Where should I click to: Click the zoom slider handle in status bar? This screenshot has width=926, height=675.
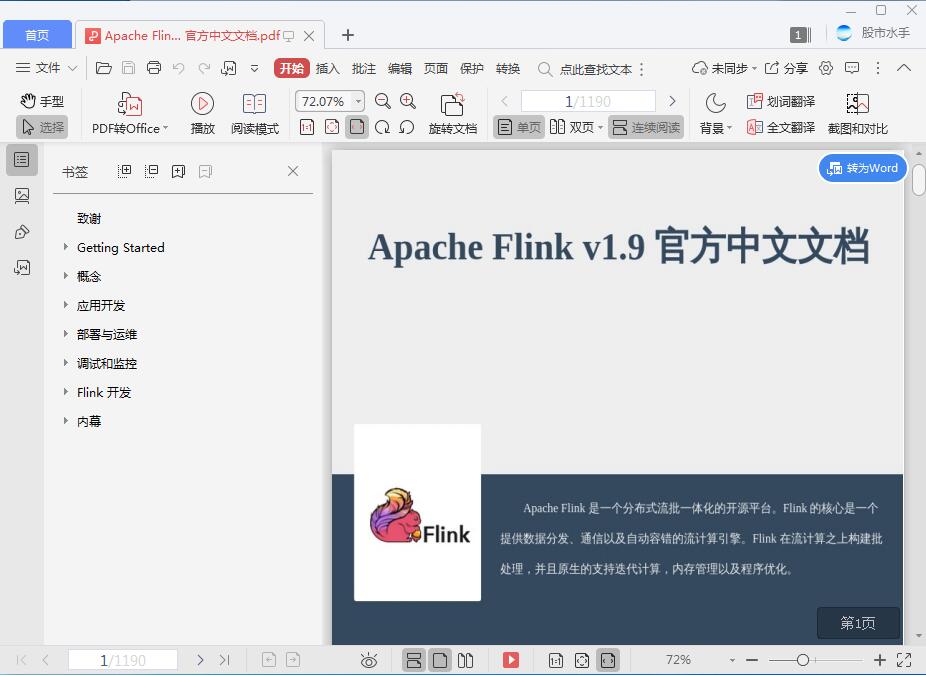click(803, 660)
